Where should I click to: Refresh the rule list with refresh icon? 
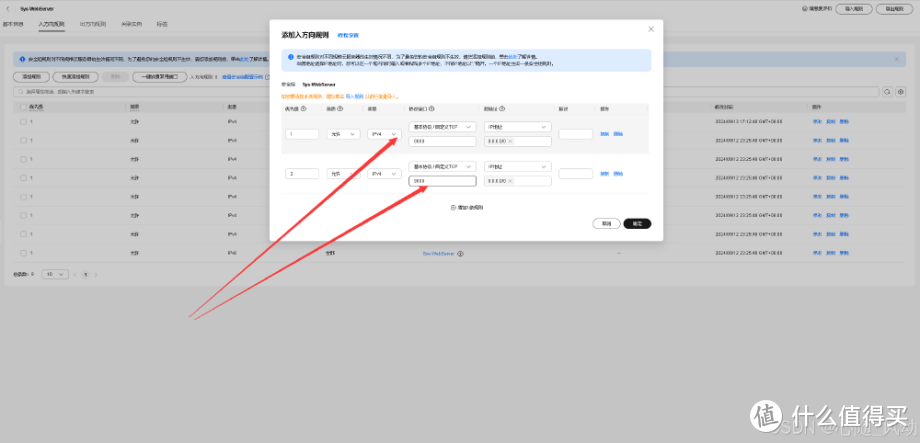(x=887, y=92)
